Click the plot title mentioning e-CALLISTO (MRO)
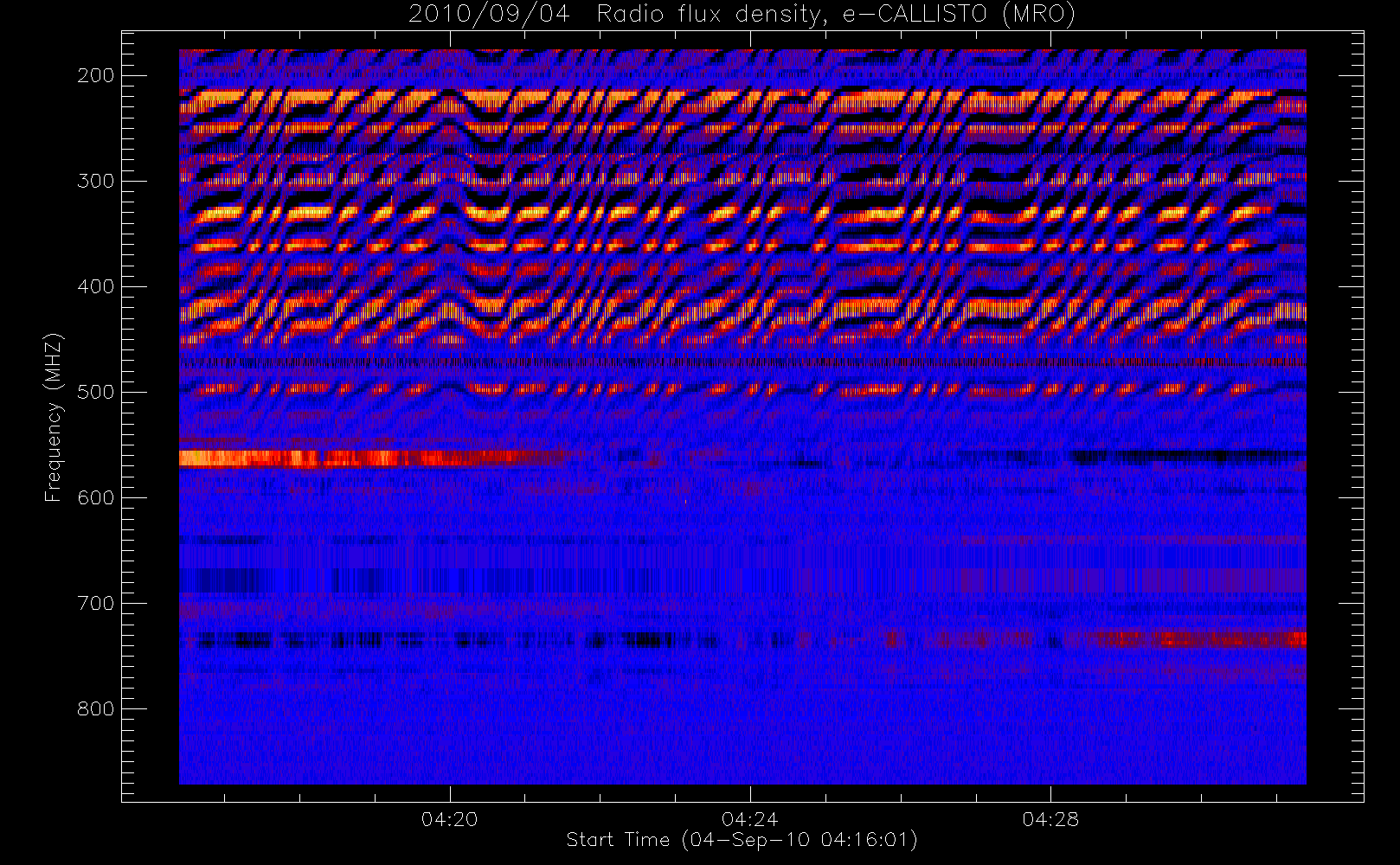 [742, 15]
